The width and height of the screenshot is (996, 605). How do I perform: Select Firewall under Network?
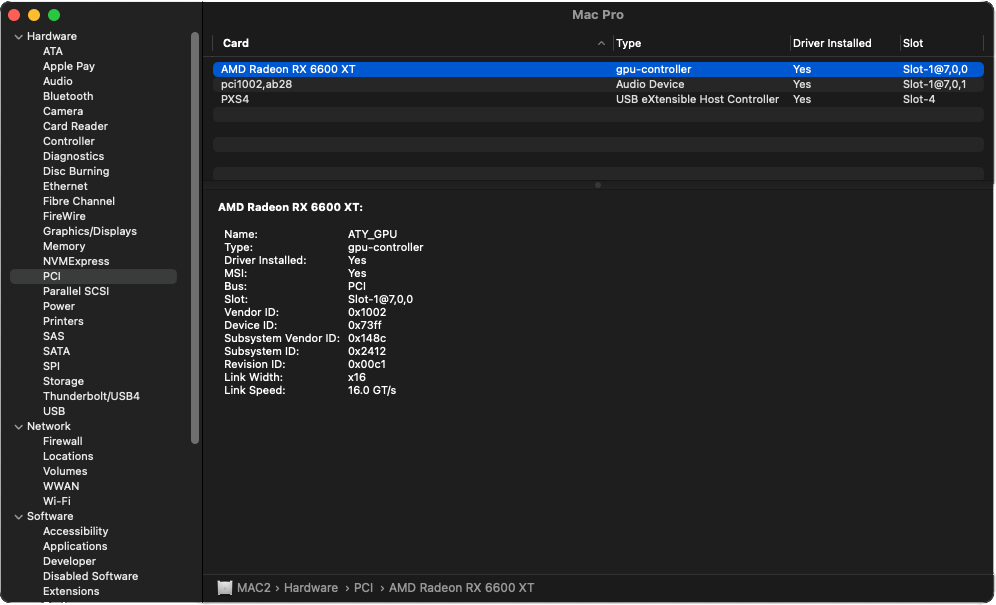coord(63,442)
